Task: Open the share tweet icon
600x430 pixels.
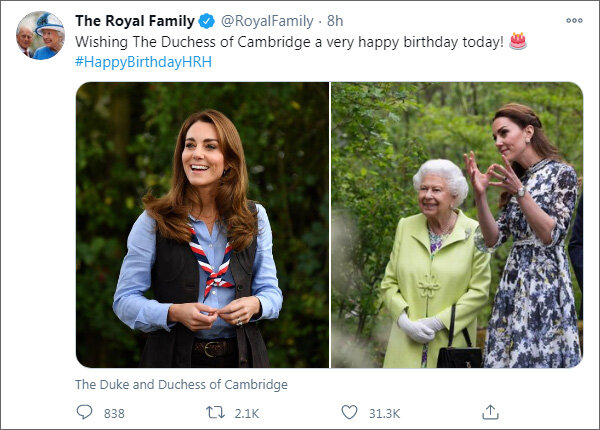Action: [490, 412]
